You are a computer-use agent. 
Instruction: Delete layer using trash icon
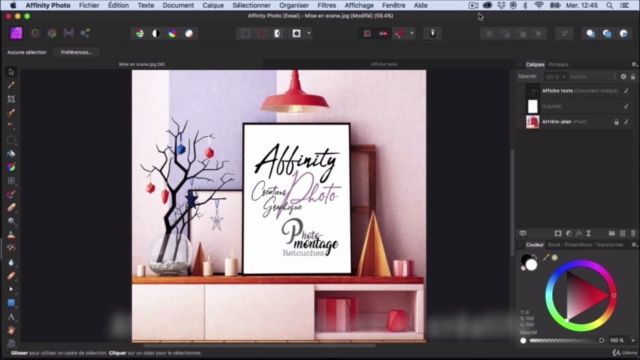pos(633,233)
